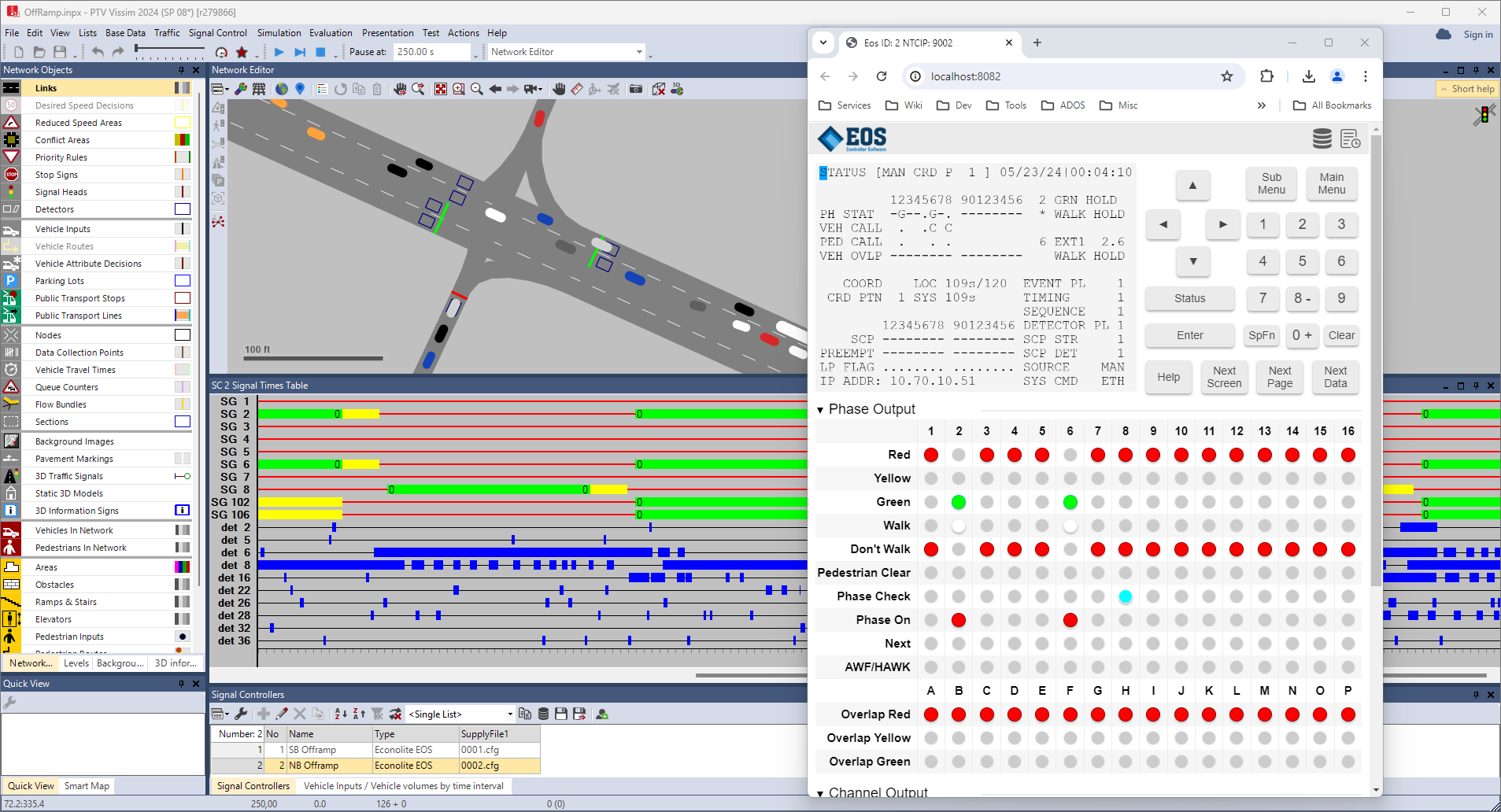This screenshot has height=812, width=1501.
Task: Open the Single List dropdown in Signal Controllers
Action: tap(509, 714)
